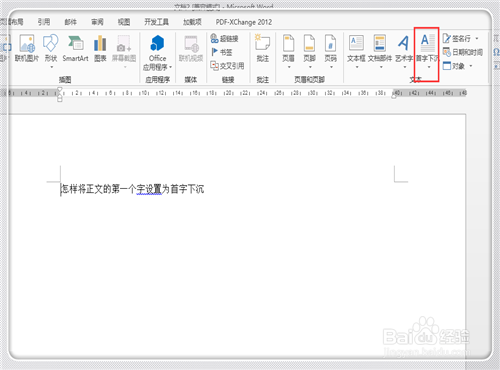
Task: Open the 开发工具 Developer tab
Action: pyautogui.click(x=156, y=22)
